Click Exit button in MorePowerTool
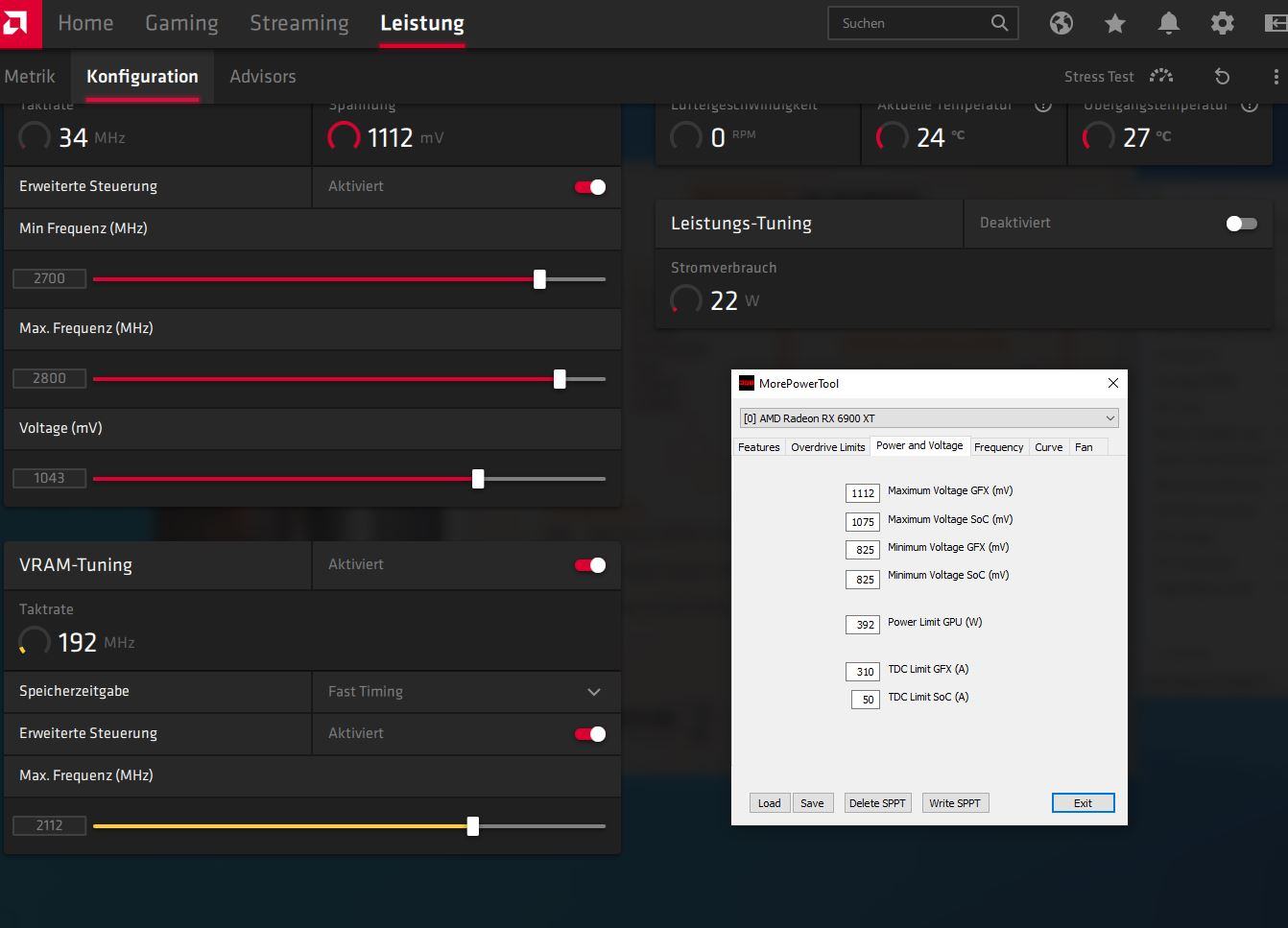Screen dimensions: 1288x928 click(1083, 803)
